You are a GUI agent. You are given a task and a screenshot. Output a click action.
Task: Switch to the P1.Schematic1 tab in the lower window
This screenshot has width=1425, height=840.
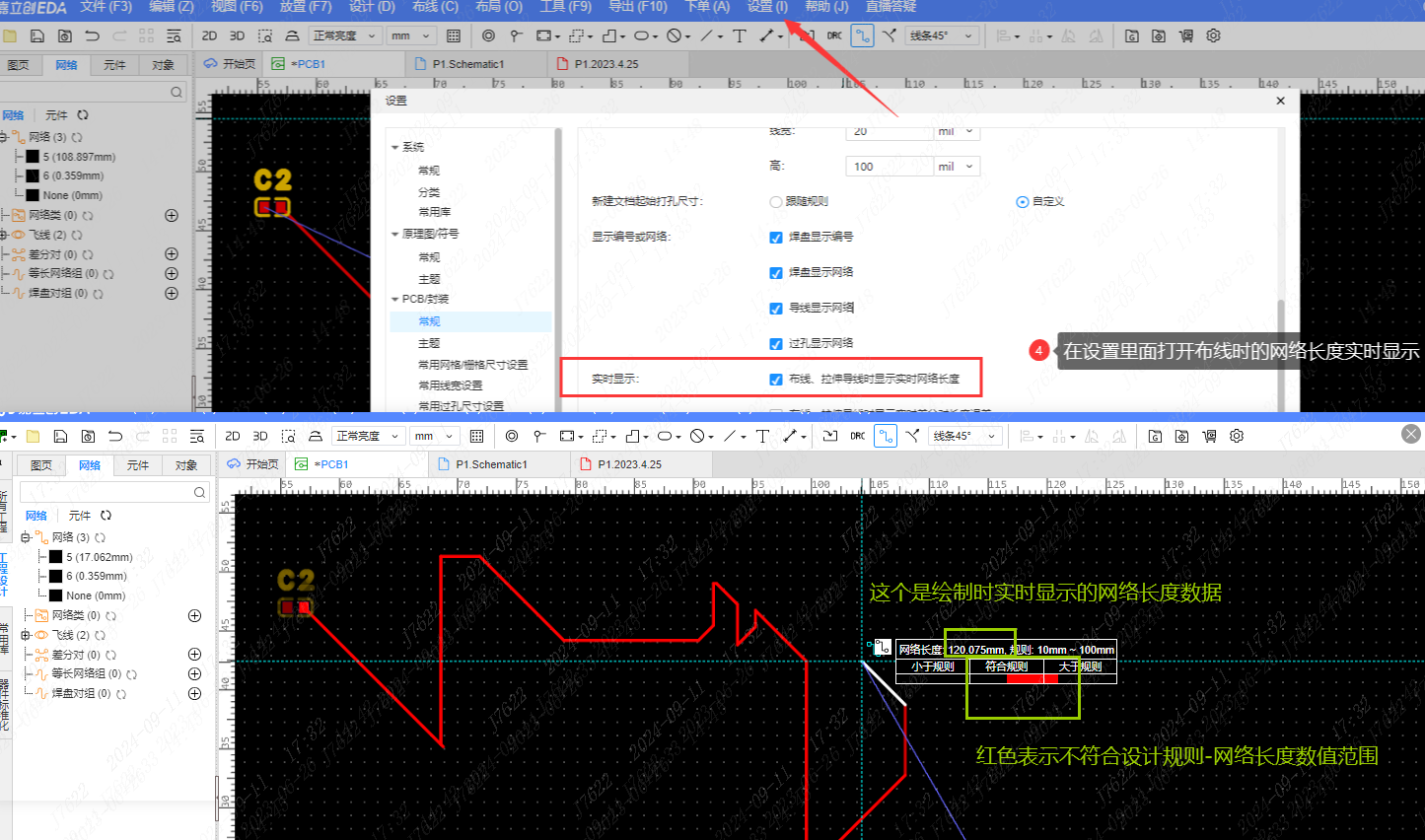[491, 464]
